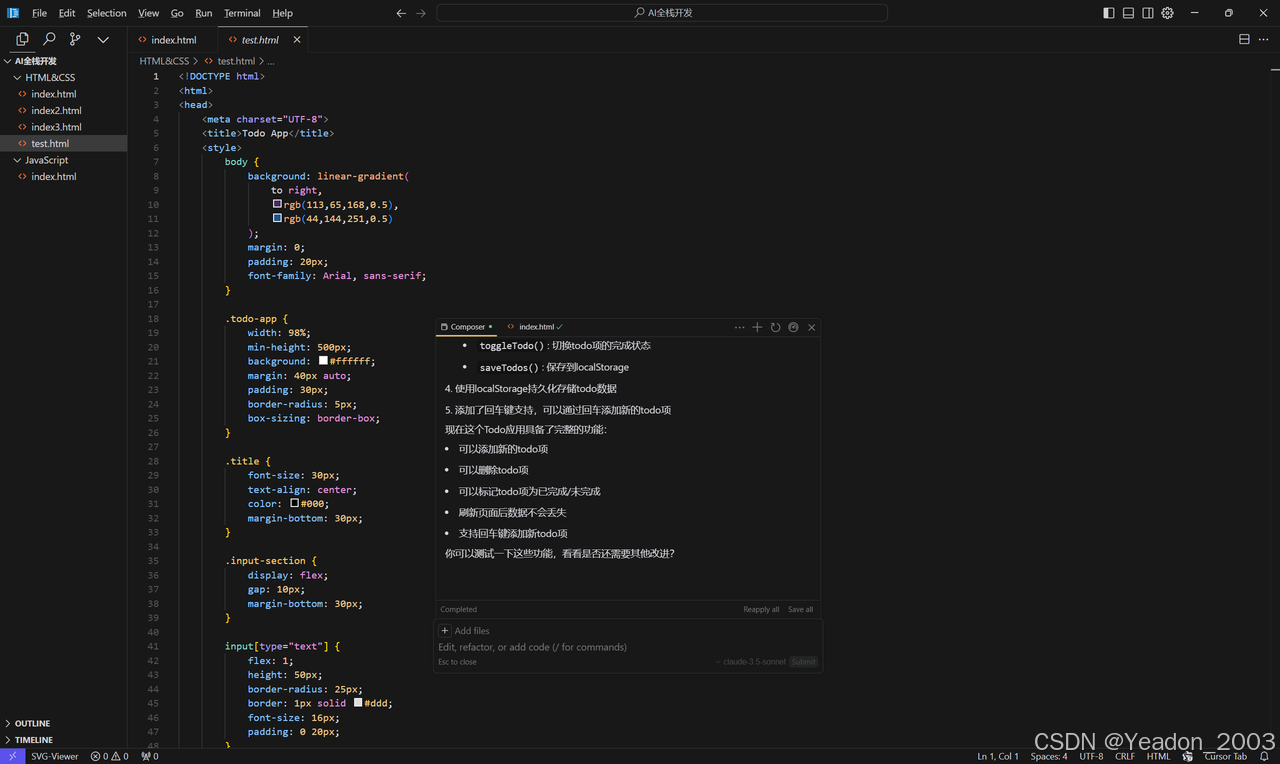This screenshot has height=764, width=1280.
Task: Close the Composer panel
Action: point(812,327)
